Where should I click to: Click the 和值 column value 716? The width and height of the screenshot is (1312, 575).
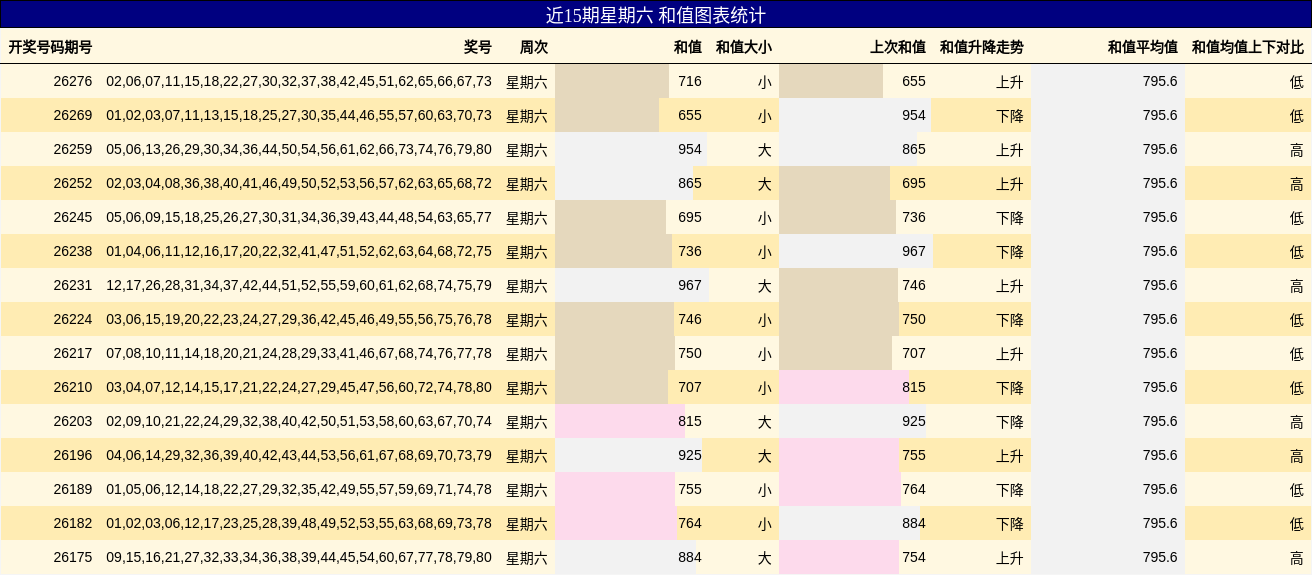tap(690, 82)
